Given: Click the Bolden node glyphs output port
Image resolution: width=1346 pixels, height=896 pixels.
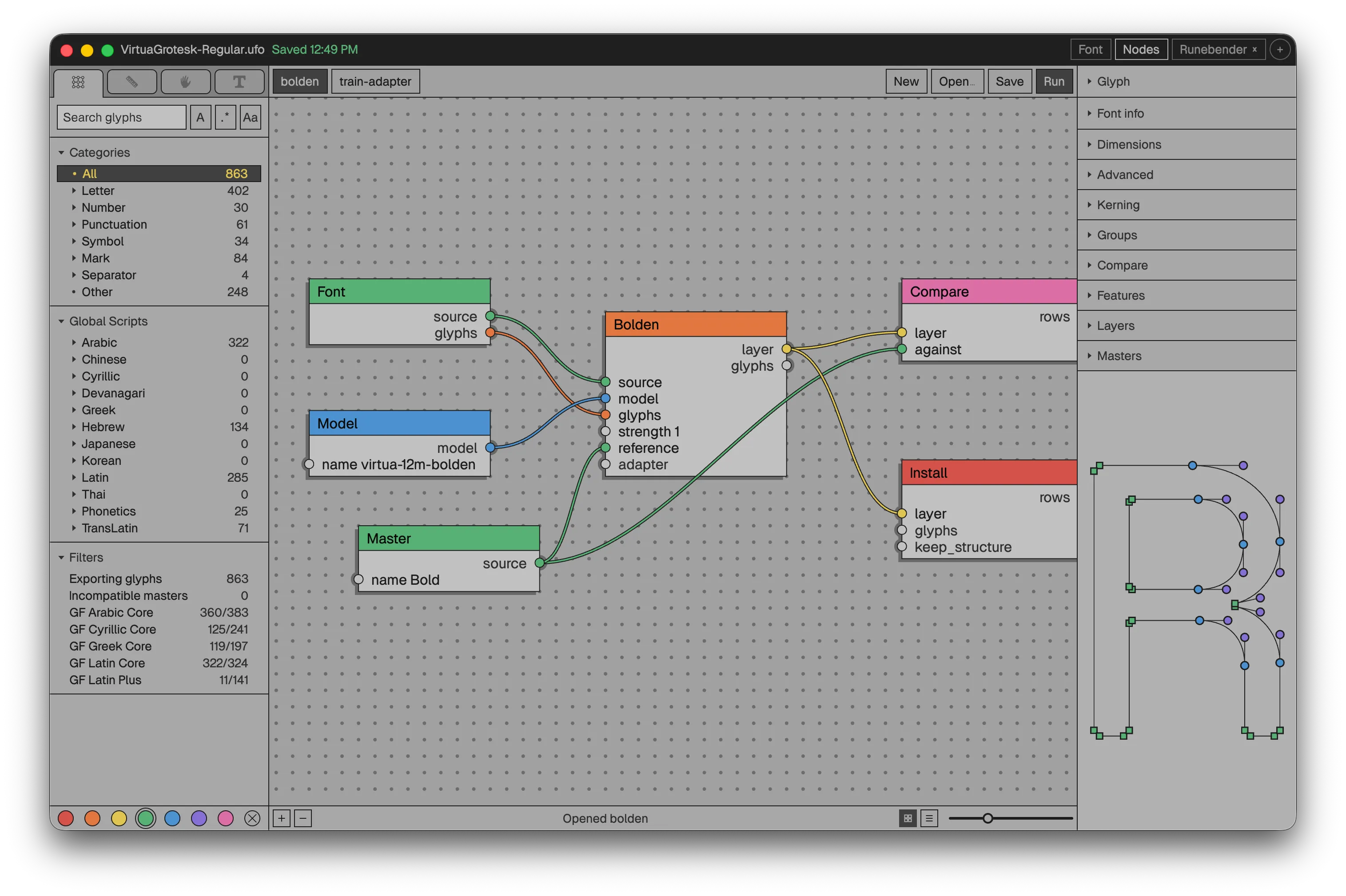Looking at the screenshot, I should [x=787, y=366].
